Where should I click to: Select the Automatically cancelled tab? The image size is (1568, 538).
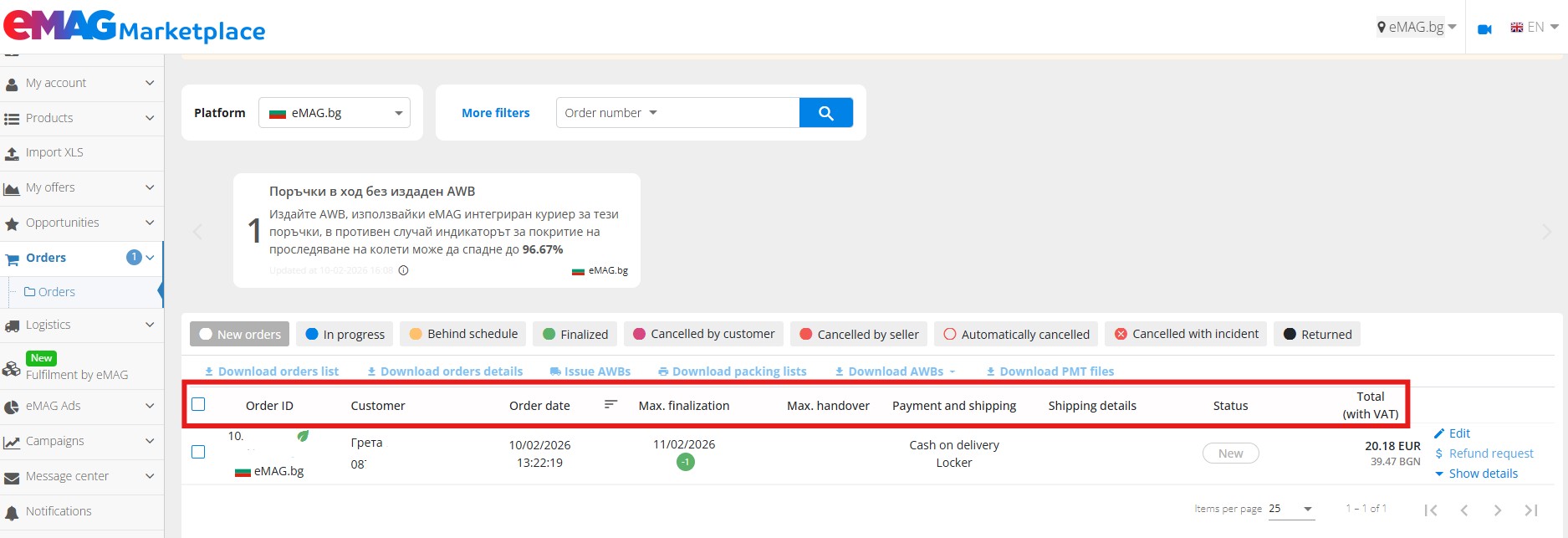(1016, 334)
